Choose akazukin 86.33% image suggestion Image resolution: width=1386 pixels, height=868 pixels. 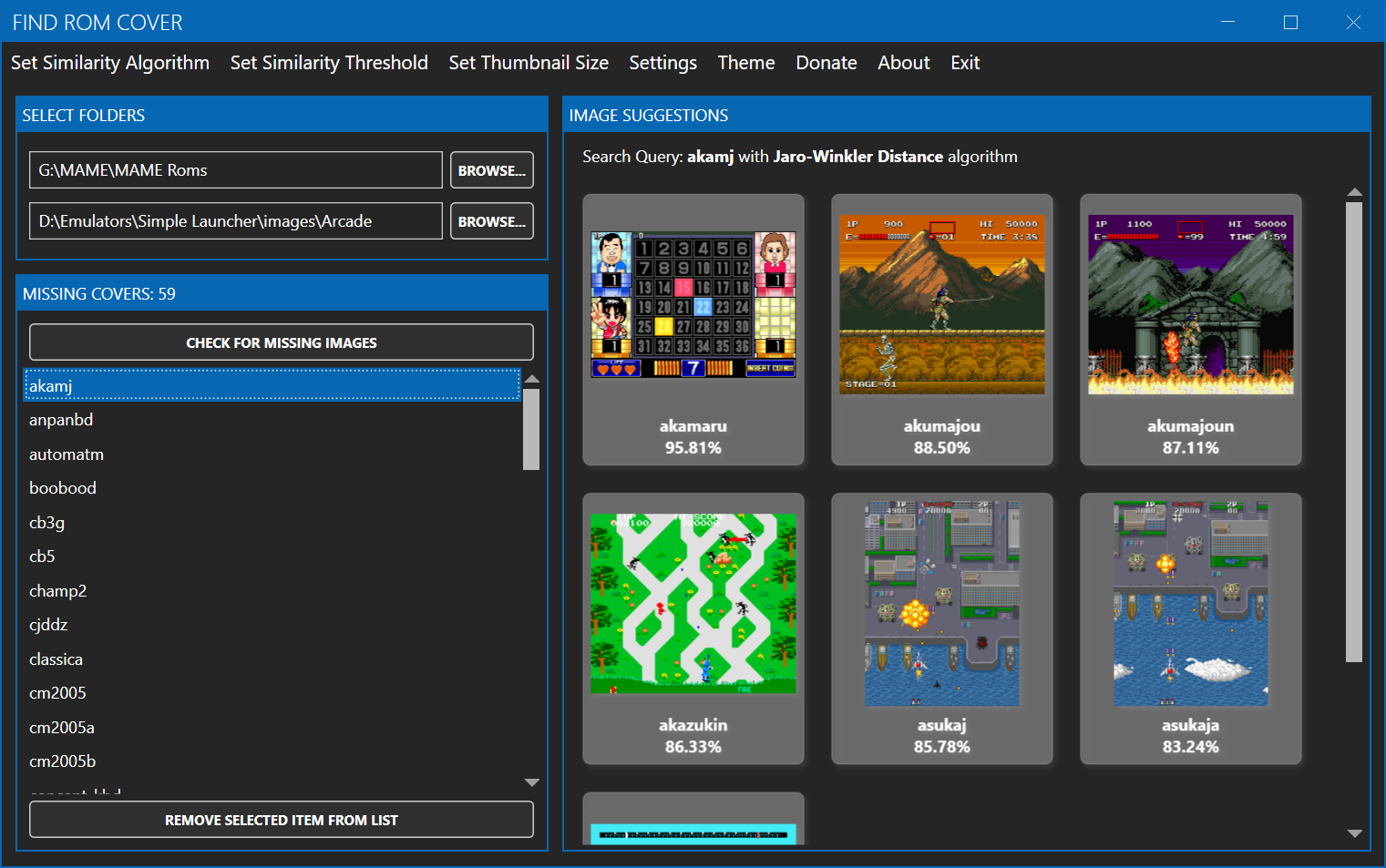pyautogui.click(x=693, y=628)
